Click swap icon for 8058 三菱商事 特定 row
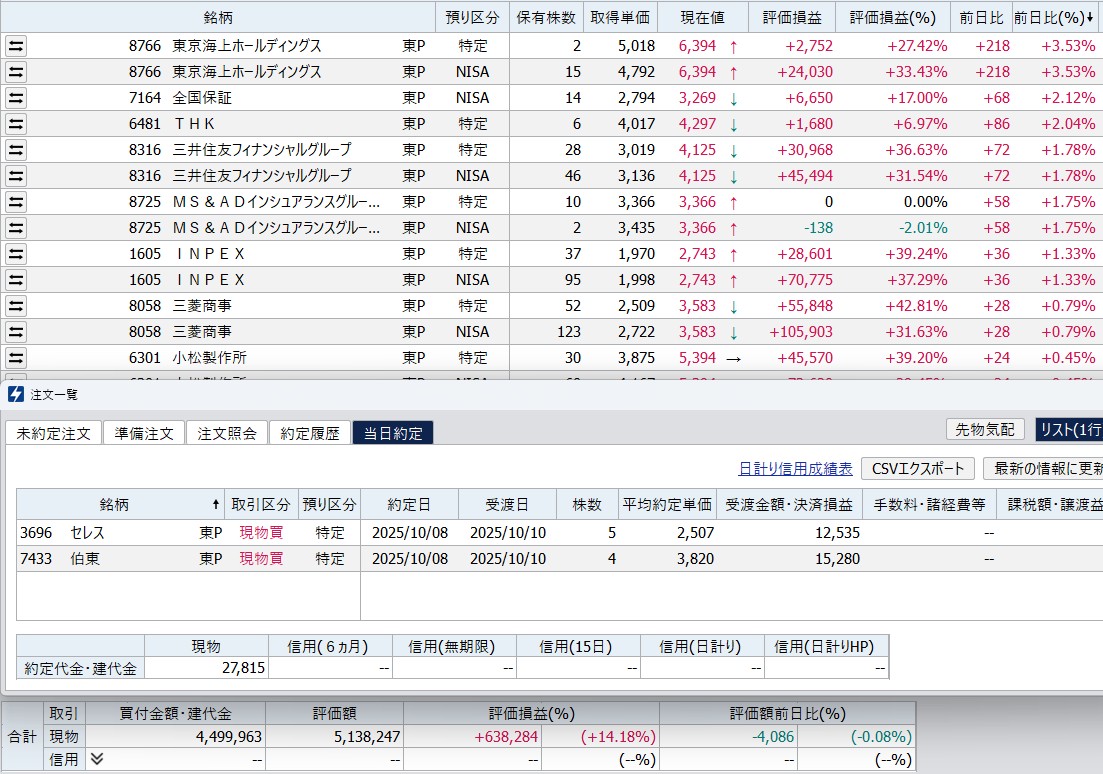 coord(15,307)
